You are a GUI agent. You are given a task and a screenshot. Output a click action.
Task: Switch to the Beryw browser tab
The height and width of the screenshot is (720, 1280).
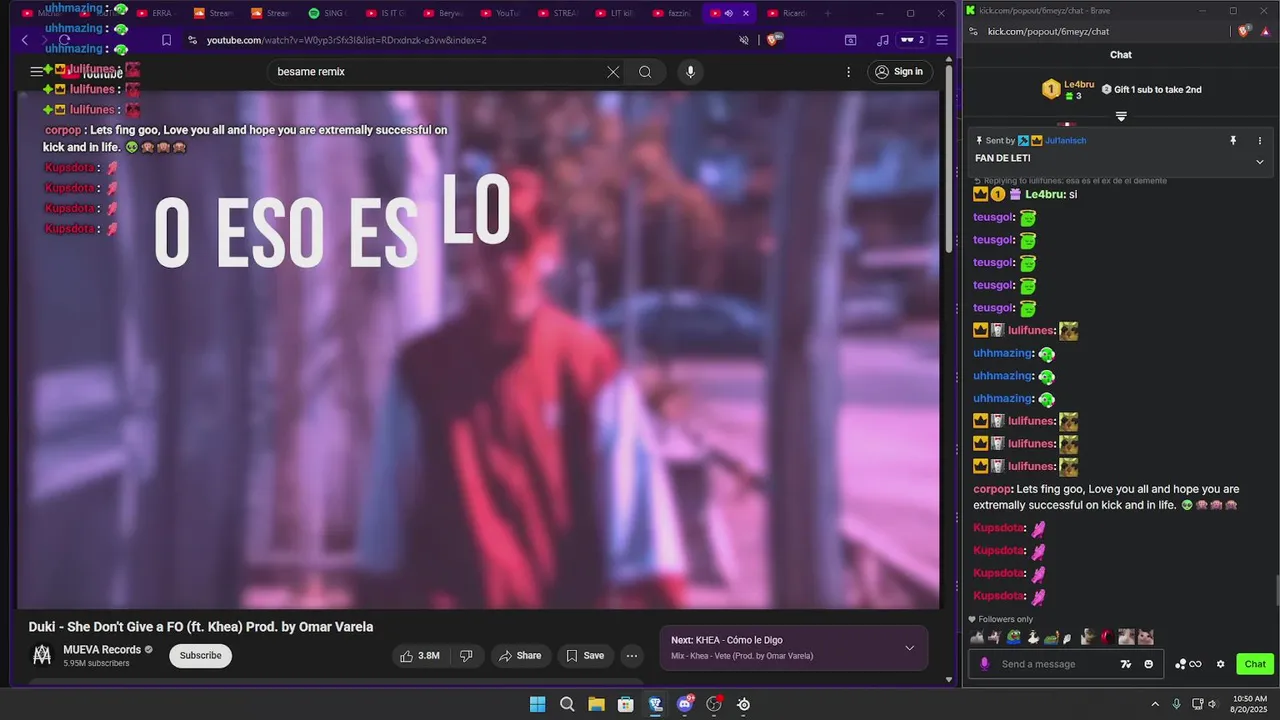(x=443, y=13)
